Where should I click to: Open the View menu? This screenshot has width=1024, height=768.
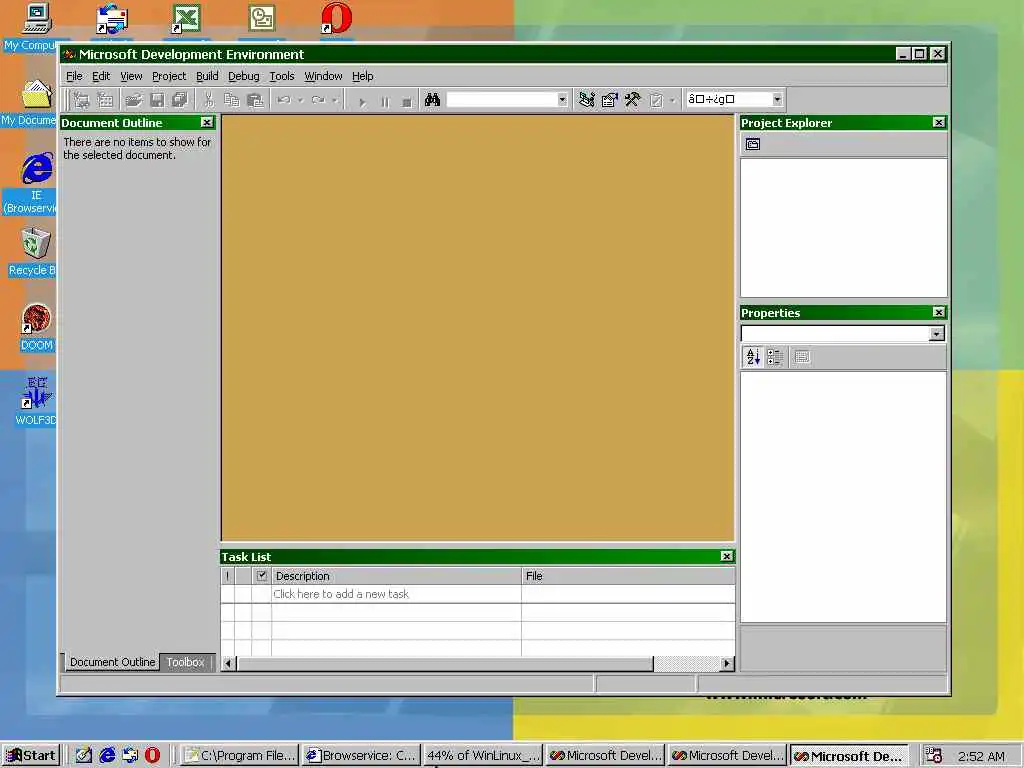point(131,76)
